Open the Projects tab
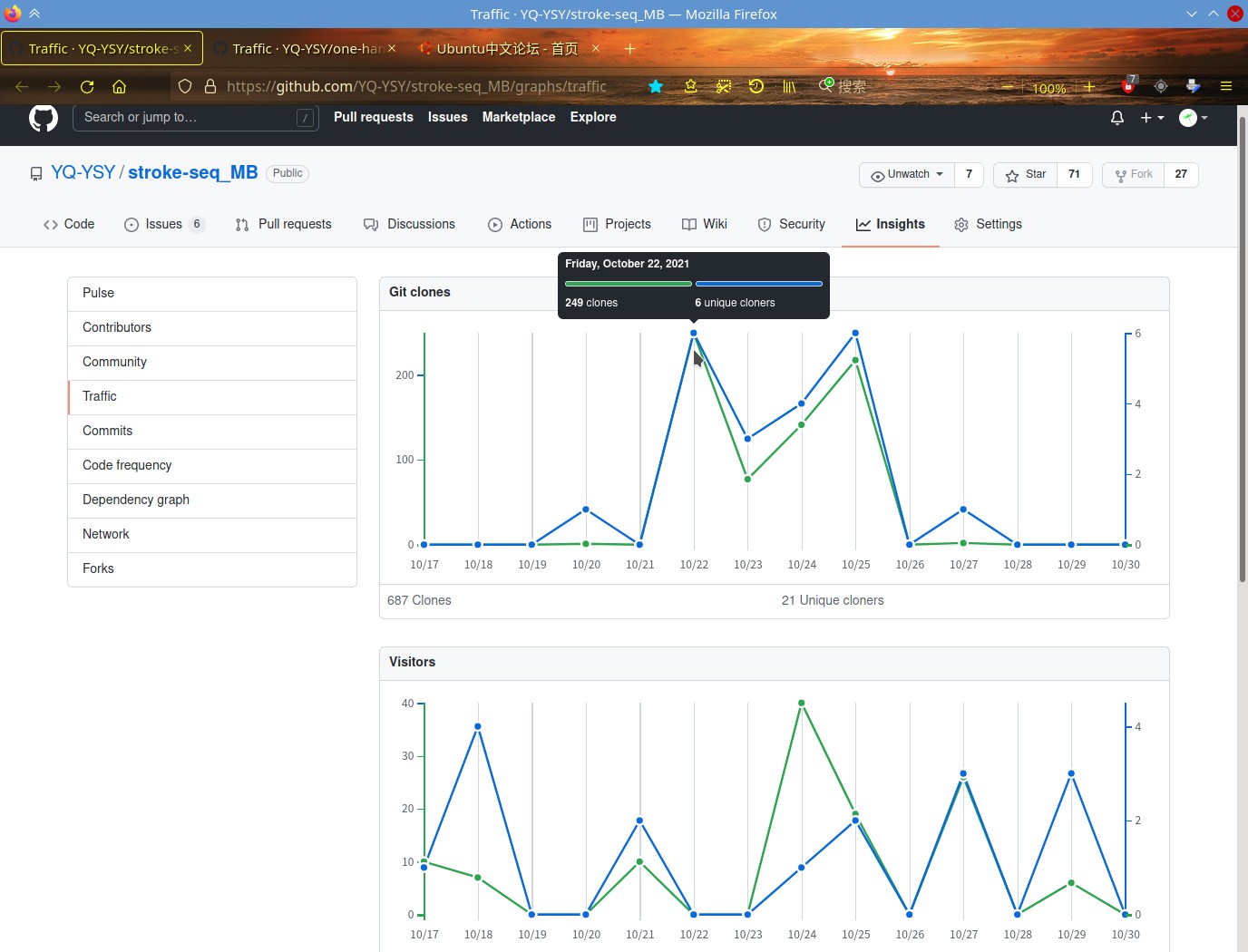This screenshot has height=952, width=1248. click(617, 224)
